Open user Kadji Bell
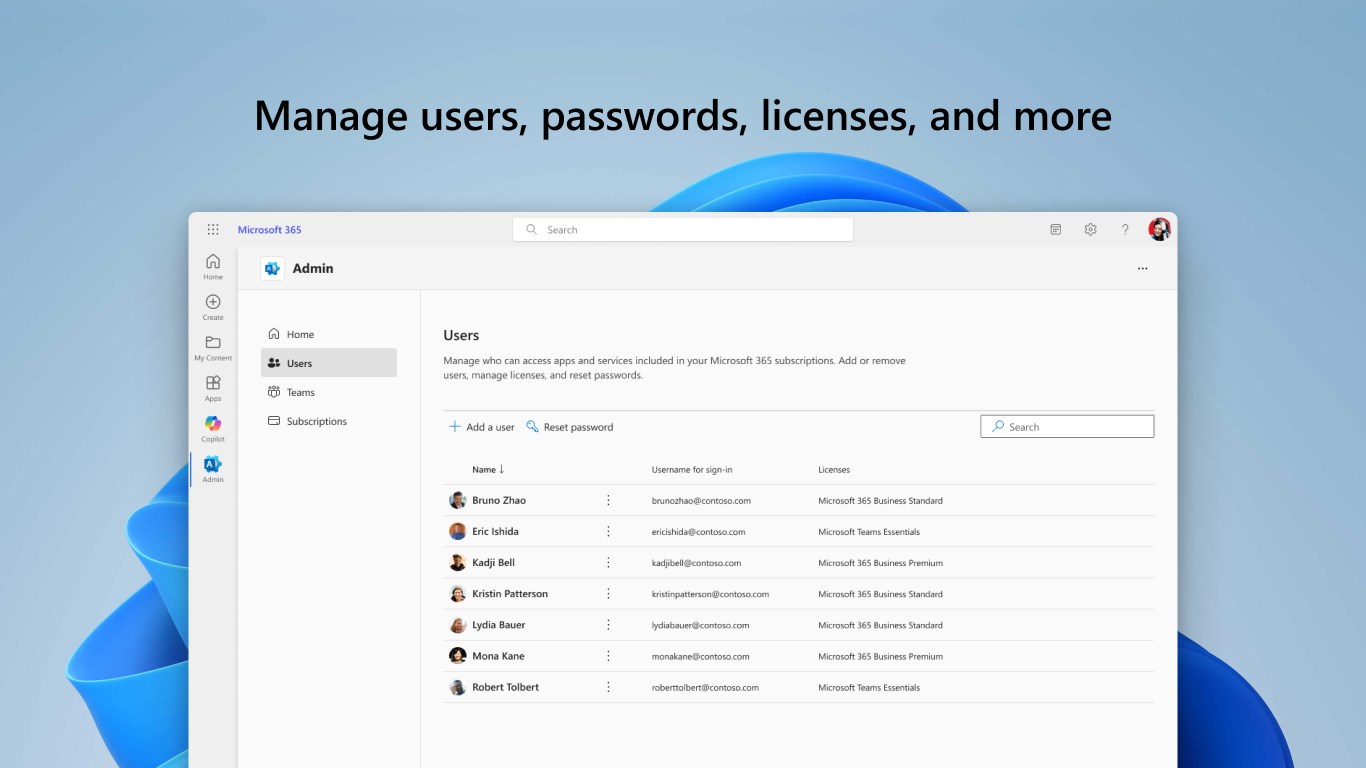Screen dimensions: 1366x768 click(x=494, y=562)
